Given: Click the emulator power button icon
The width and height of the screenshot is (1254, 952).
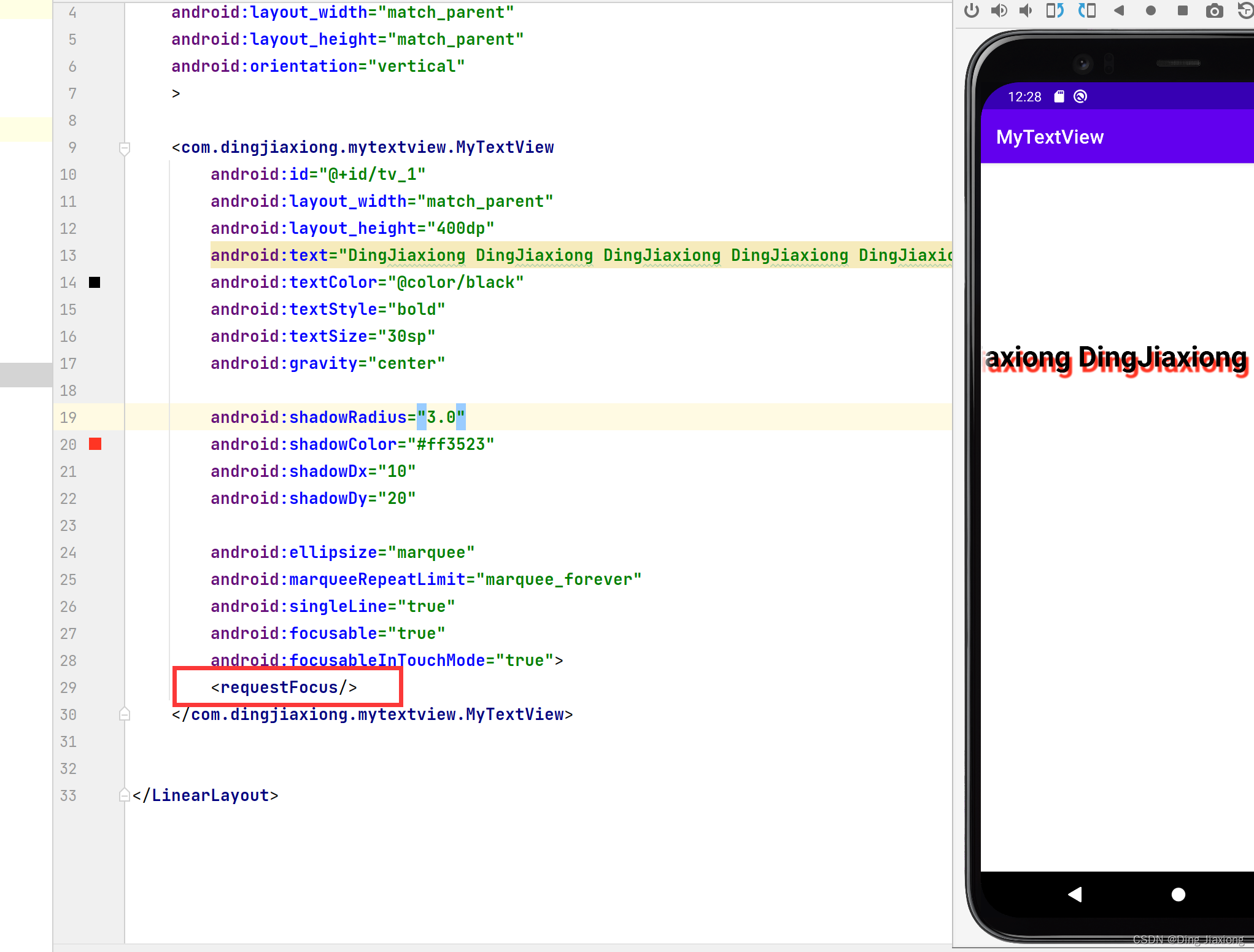Looking at the screenshot, I should pyautogui.click(x=971, y=10).
